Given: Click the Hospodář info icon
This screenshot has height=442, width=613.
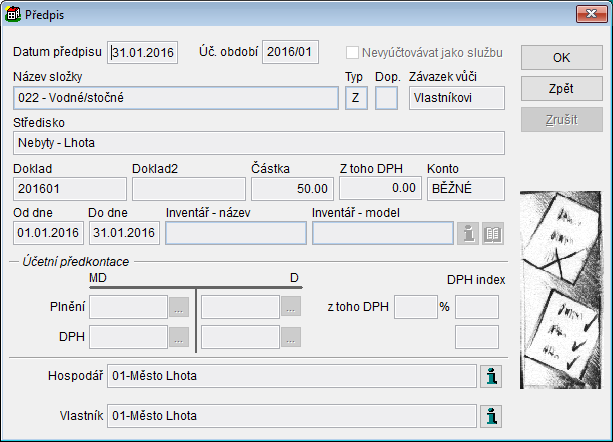Looking at the screenshot, I should [491, 375].
